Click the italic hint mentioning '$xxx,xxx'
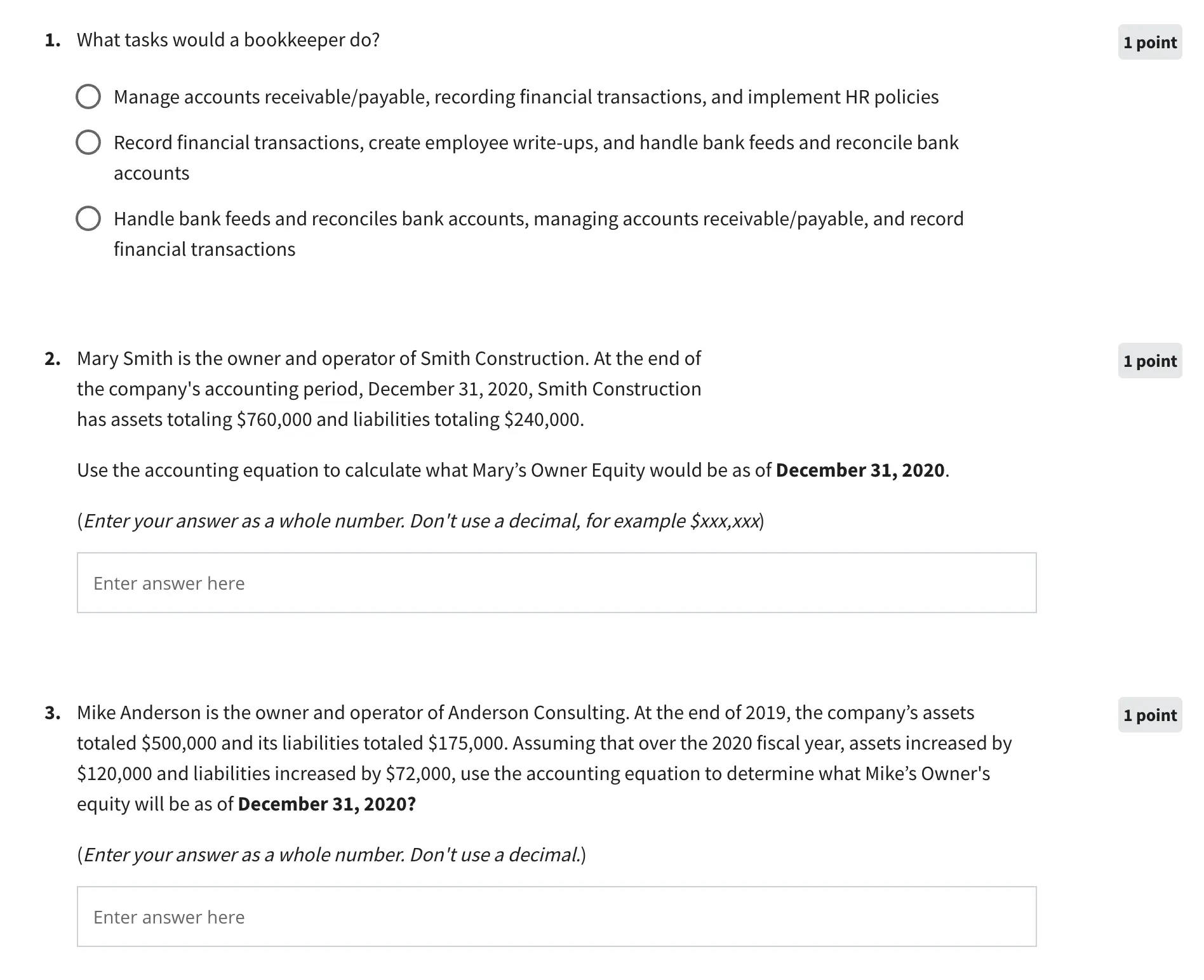The width and height of the screenshot is (1204, 980). click(x=420, y=521)
